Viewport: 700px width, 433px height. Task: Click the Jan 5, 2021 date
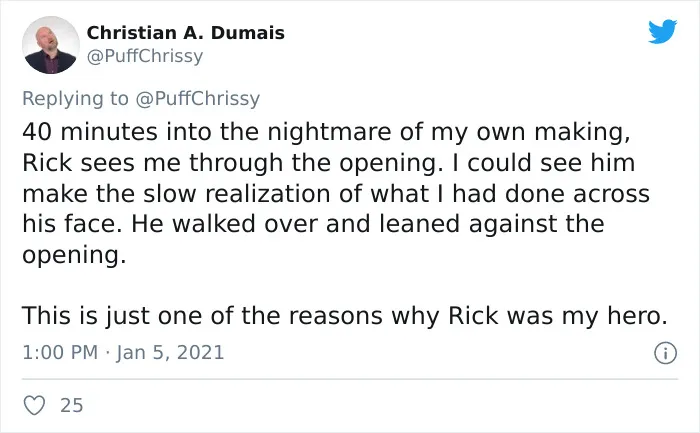170,353
